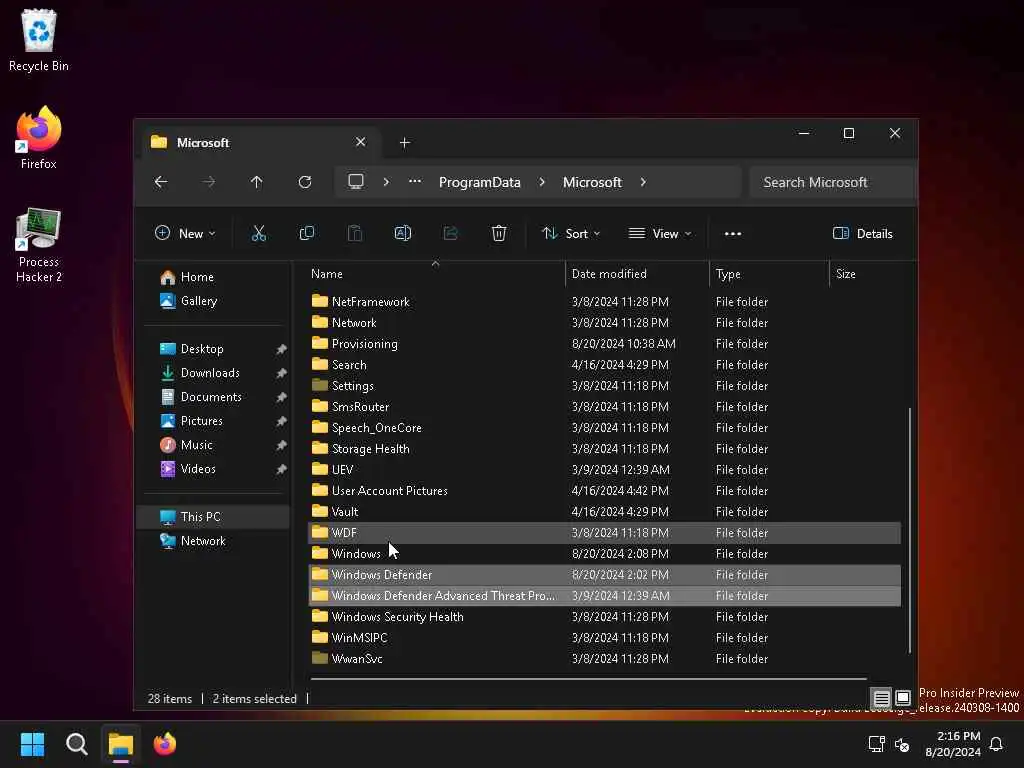Open taskbar Search magnifier
The height and width of the screenshot is (768, 1024).
click(76, 744)
